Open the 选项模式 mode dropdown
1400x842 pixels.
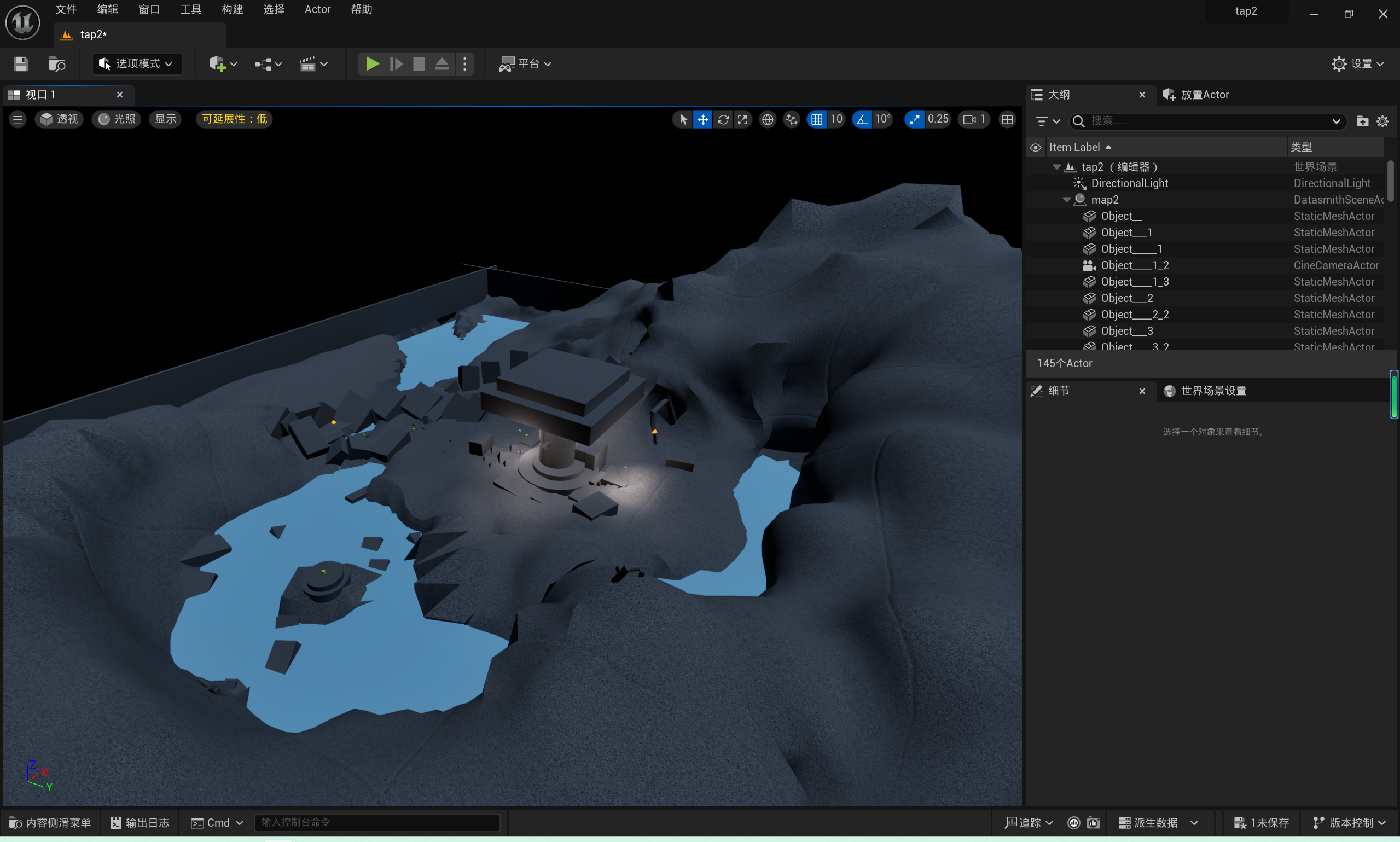tap(137, 63)
